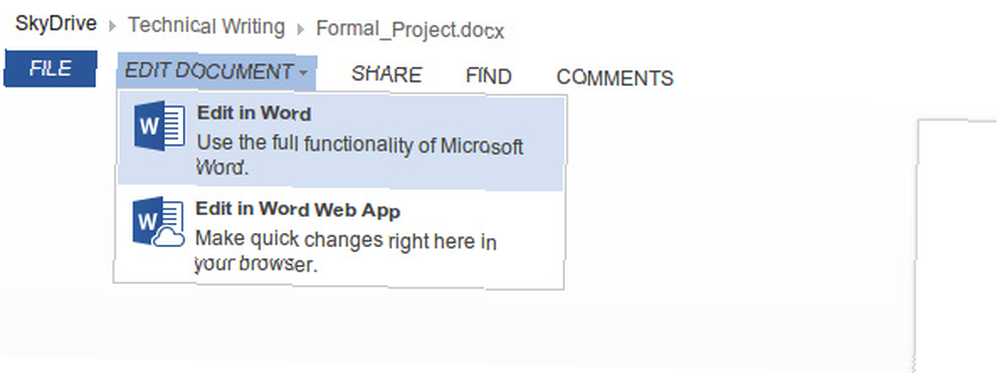Viewport: 1000px width, 376px height.
Task: Open the FILE tab
Action: 50,69
